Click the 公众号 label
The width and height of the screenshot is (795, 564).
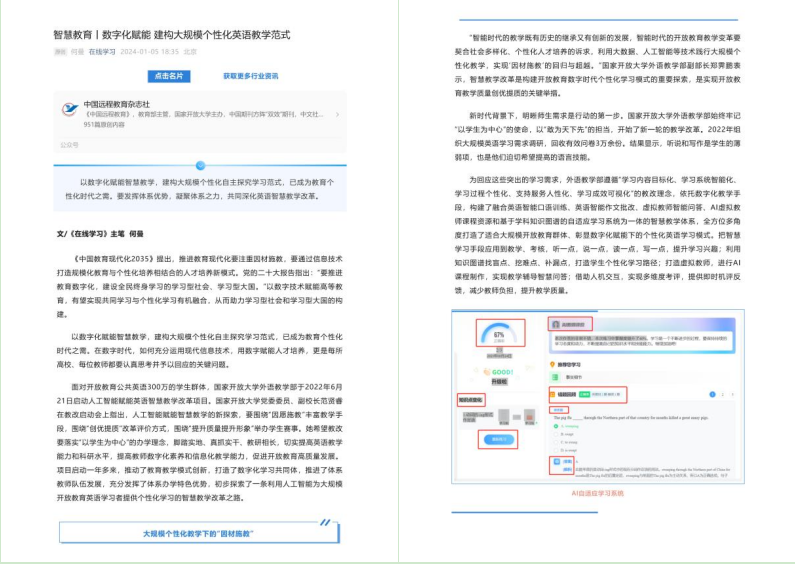69,145
